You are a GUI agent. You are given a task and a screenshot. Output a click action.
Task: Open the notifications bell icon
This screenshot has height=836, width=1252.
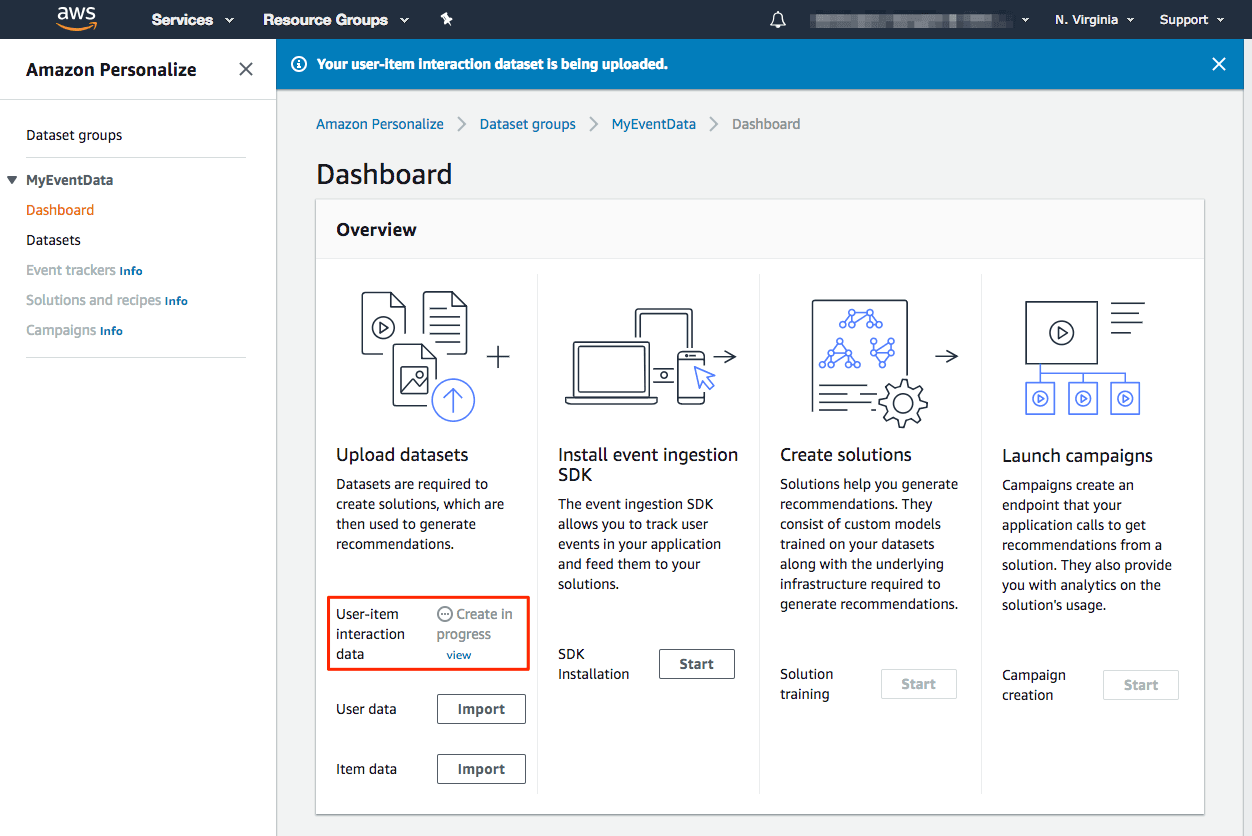coord(777,18)
